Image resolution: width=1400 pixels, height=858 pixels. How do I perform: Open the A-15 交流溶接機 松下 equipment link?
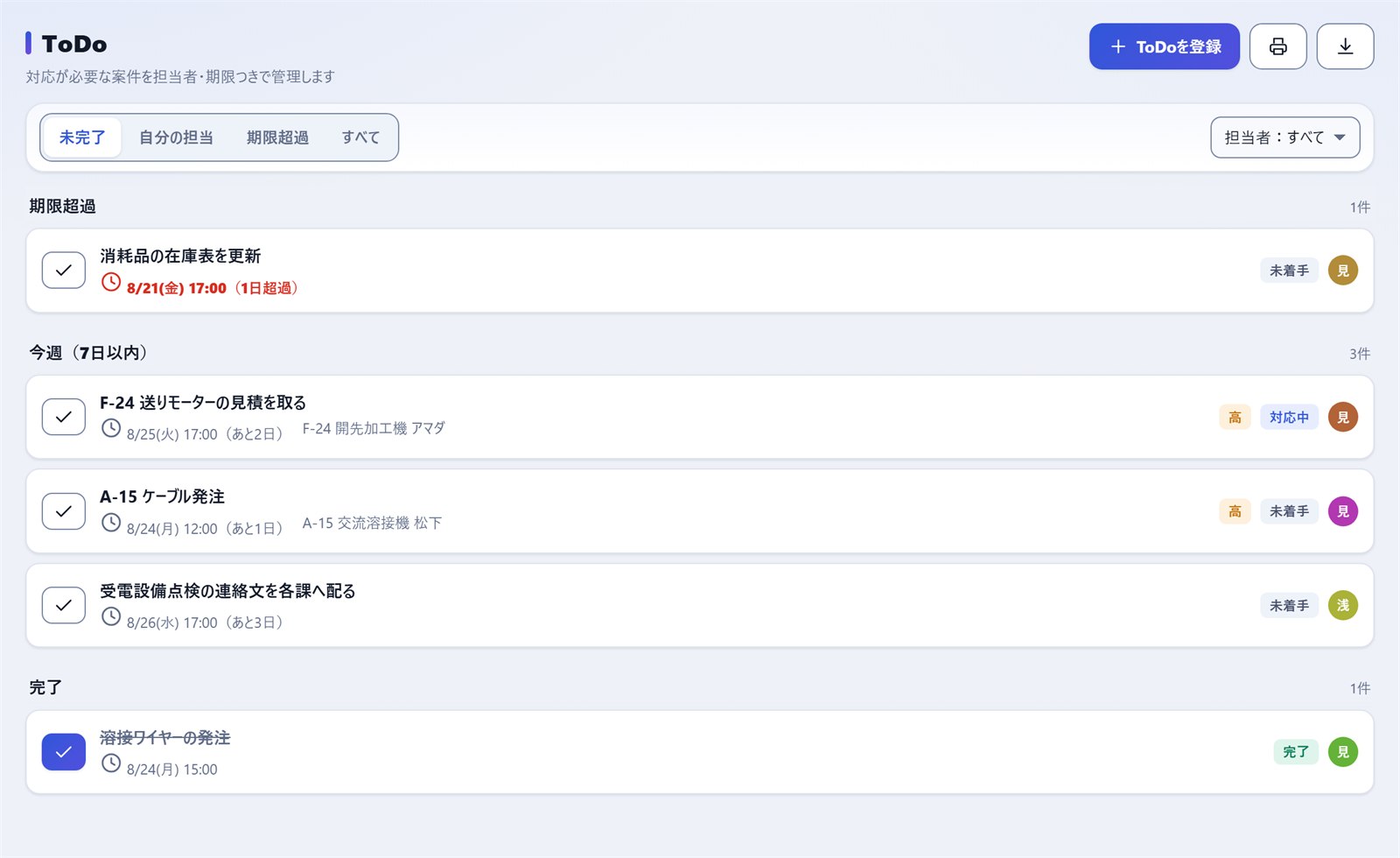coord(372,523)
